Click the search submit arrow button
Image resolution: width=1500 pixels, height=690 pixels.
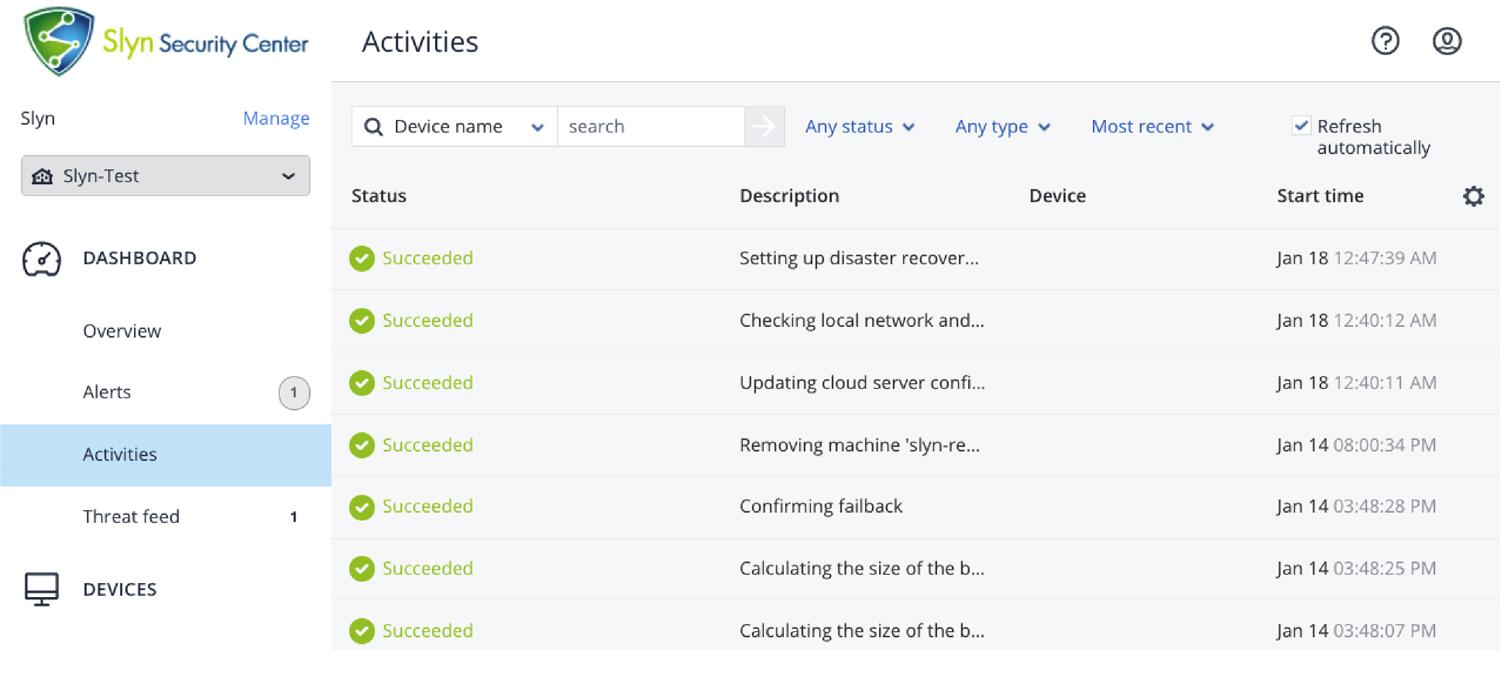[x=764, y=127]
